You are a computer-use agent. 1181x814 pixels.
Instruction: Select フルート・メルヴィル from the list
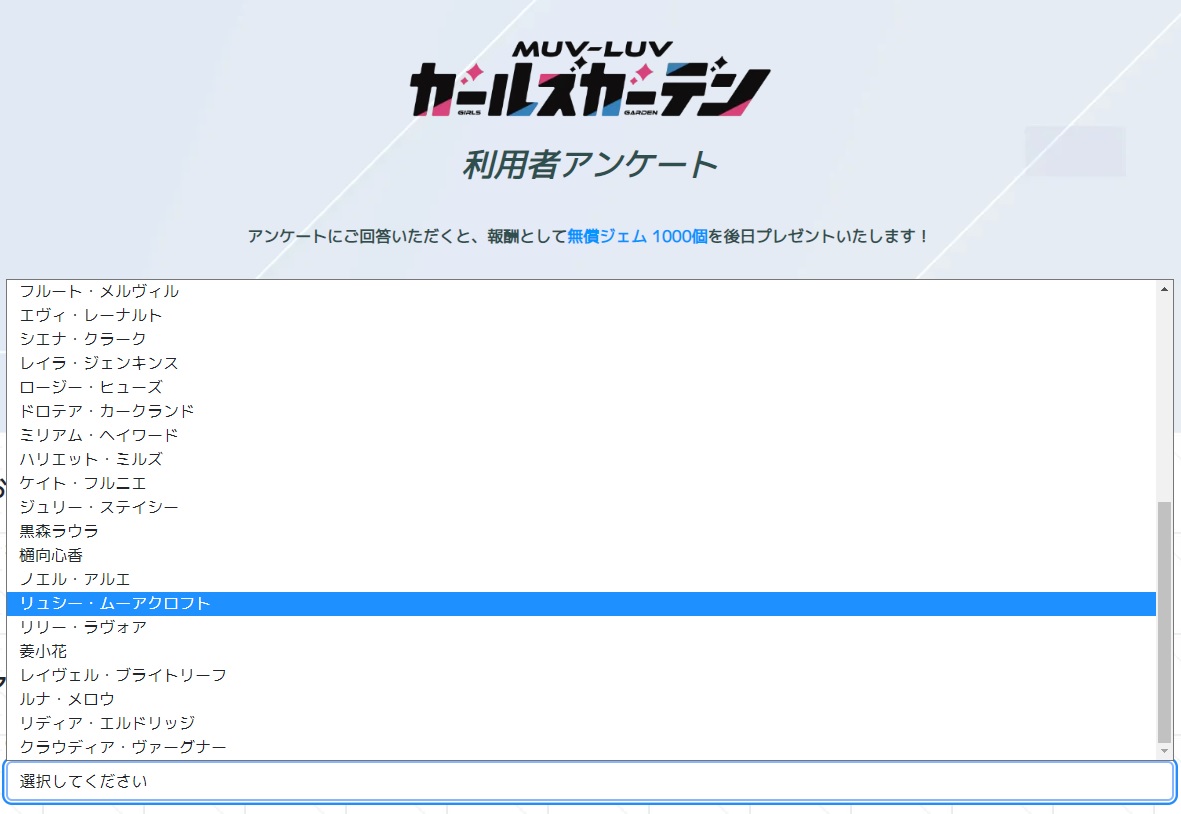click(100, 291)
